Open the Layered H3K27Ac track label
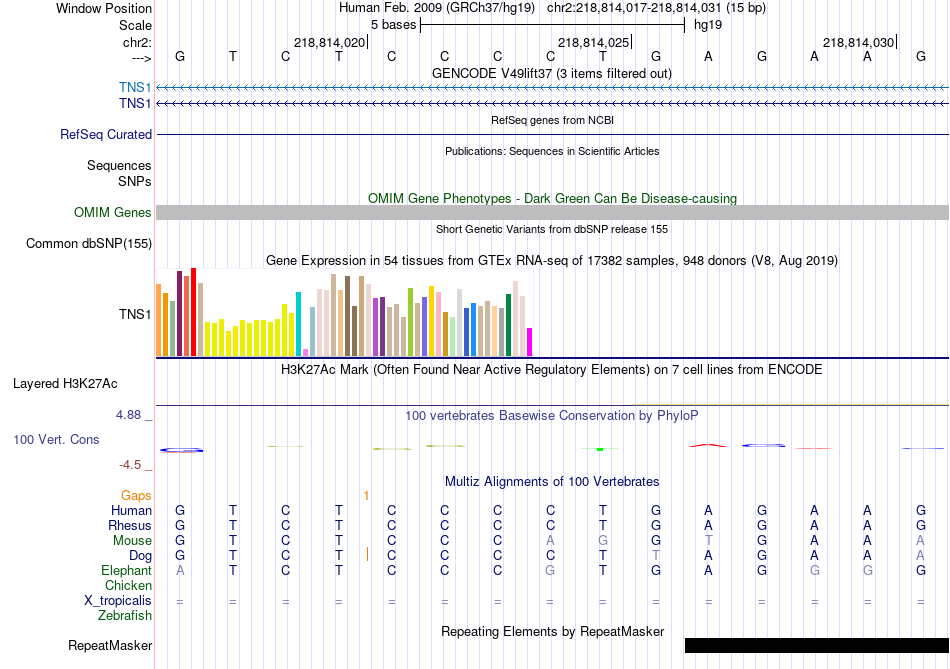 coord(65,383)
